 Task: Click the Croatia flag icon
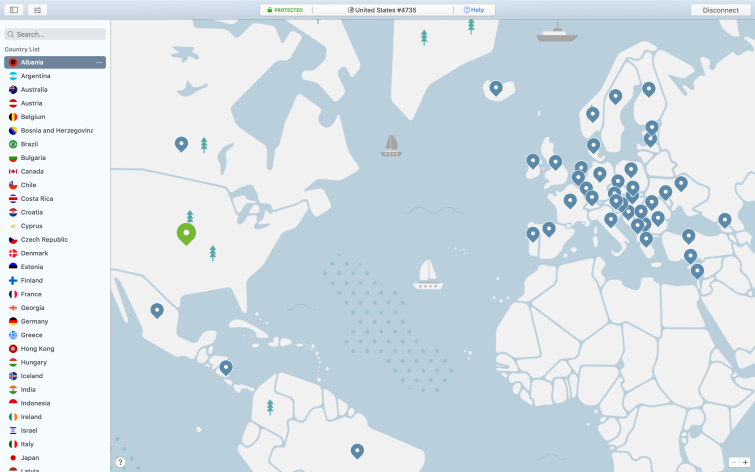[x=13, y=212]
